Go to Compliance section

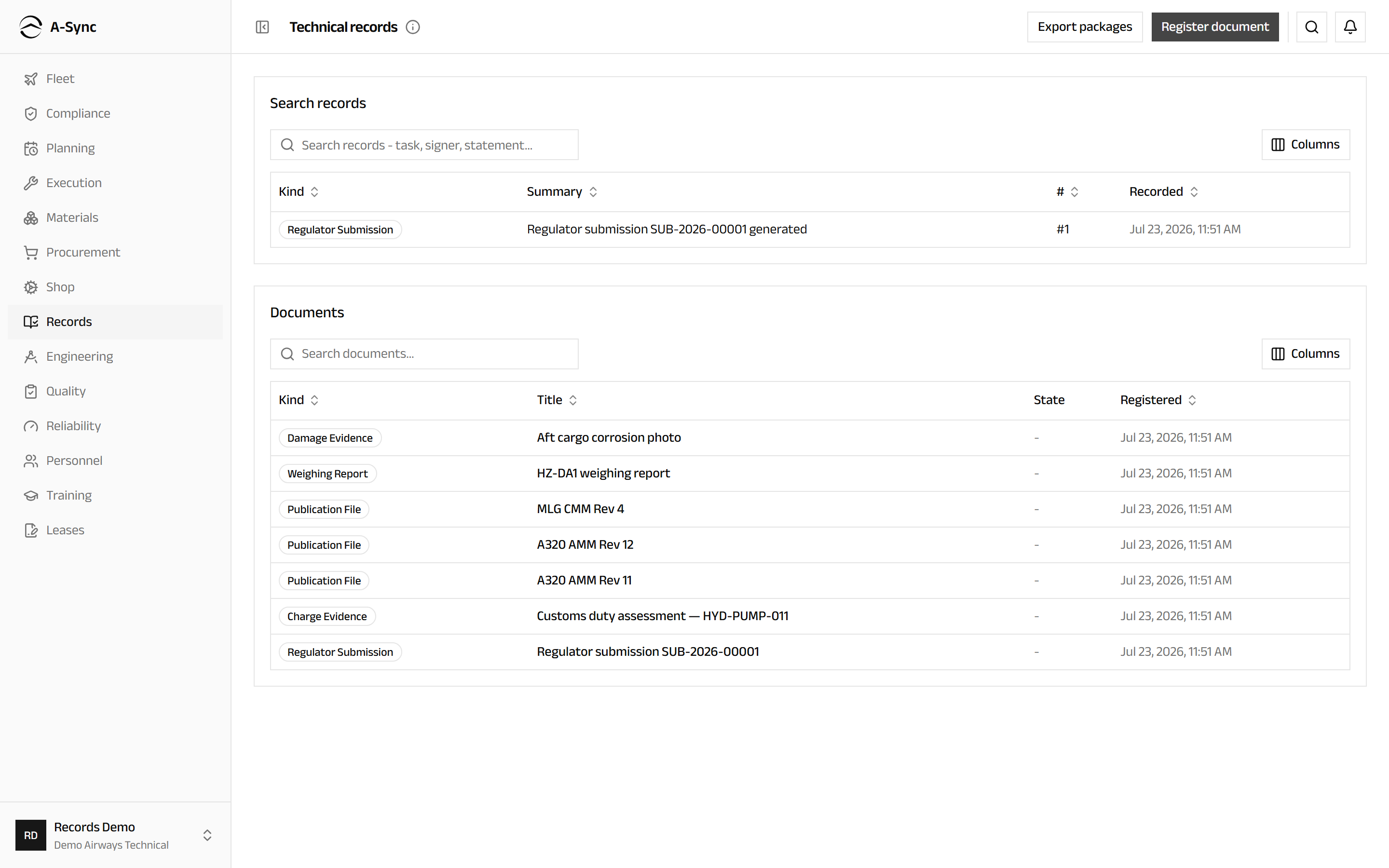(115, 114)
